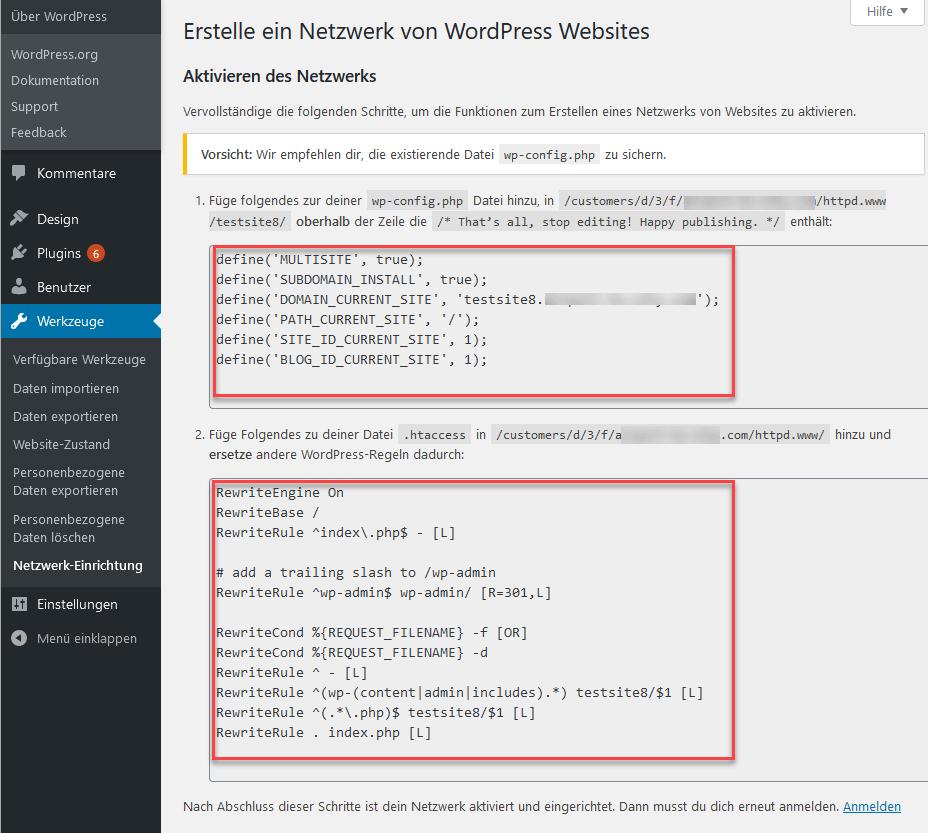Click the RewriteRule . index.php [L] line
This screenshot has width=928, height=833.
pyautogui.click(x=324, y=732)
